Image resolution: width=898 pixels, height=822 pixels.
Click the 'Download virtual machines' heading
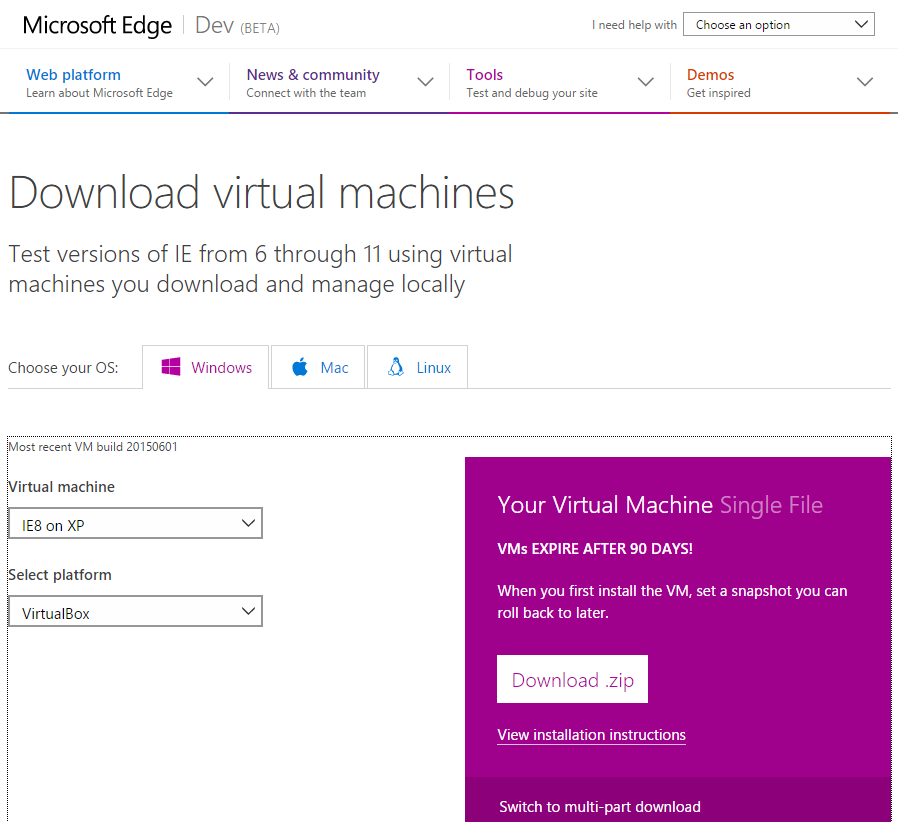(x=262, y=193)
